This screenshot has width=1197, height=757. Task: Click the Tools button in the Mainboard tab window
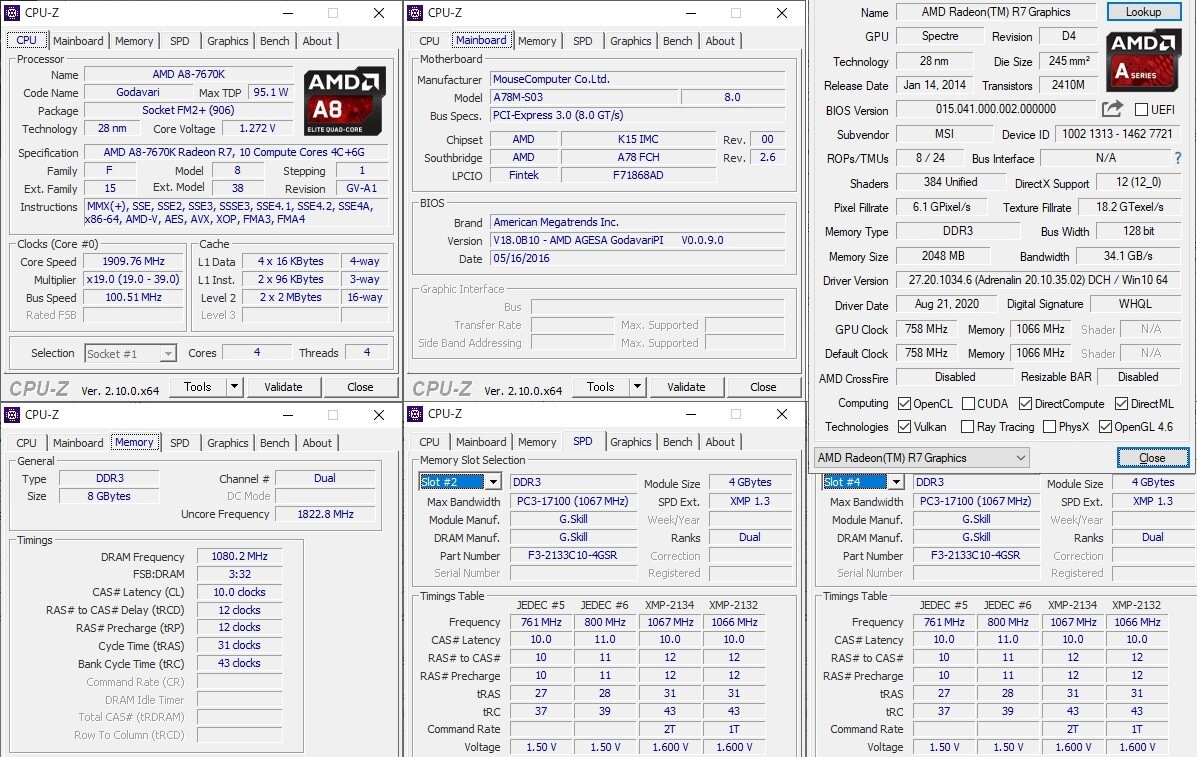tap(600, 387)
